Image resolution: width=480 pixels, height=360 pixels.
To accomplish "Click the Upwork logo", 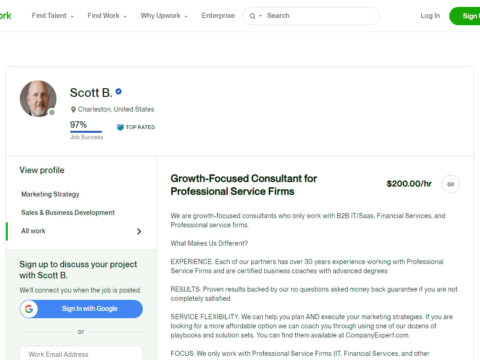I will click(5, 16).
